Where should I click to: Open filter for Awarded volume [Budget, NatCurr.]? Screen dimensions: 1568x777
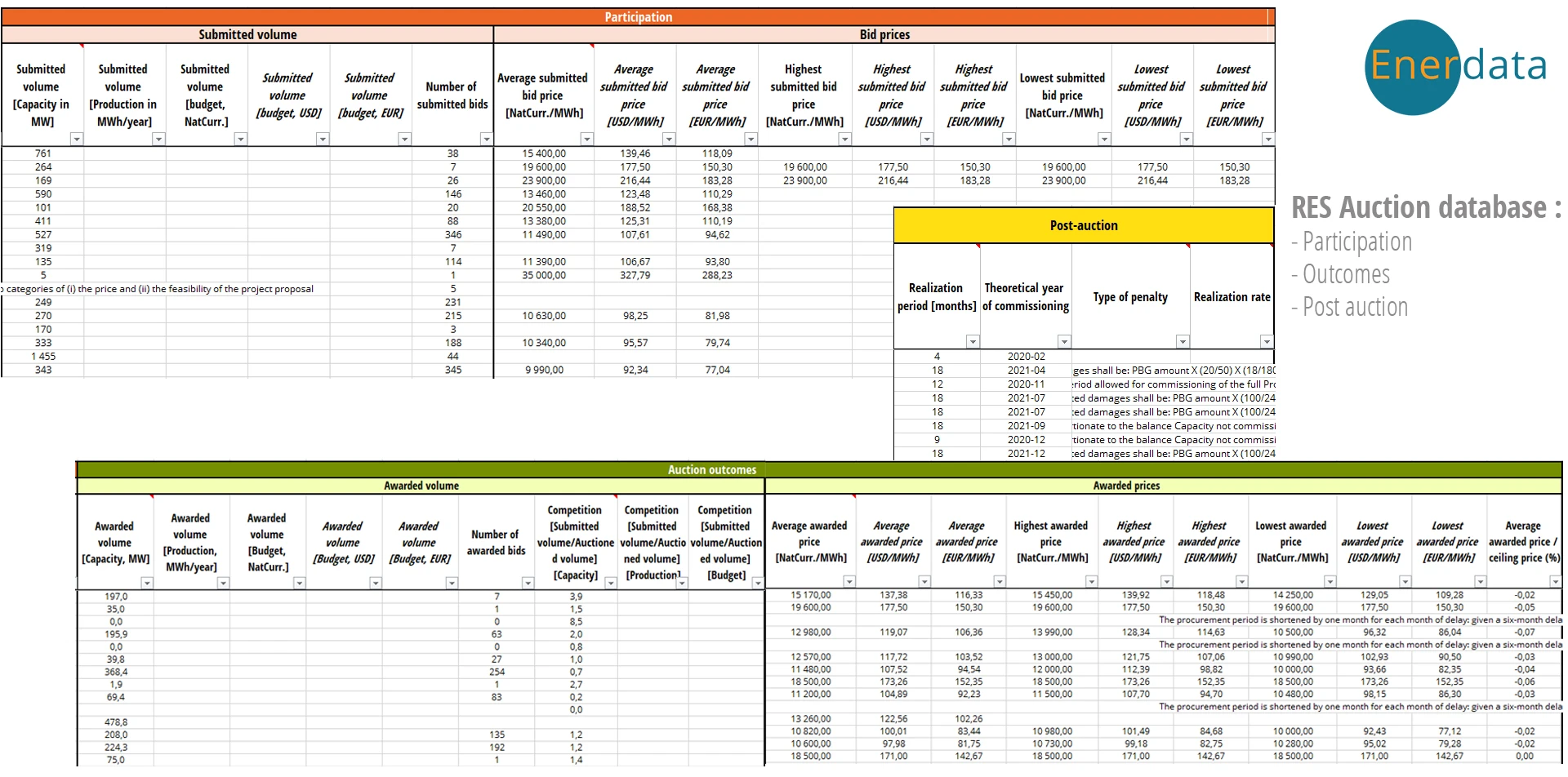click(299, 583)
